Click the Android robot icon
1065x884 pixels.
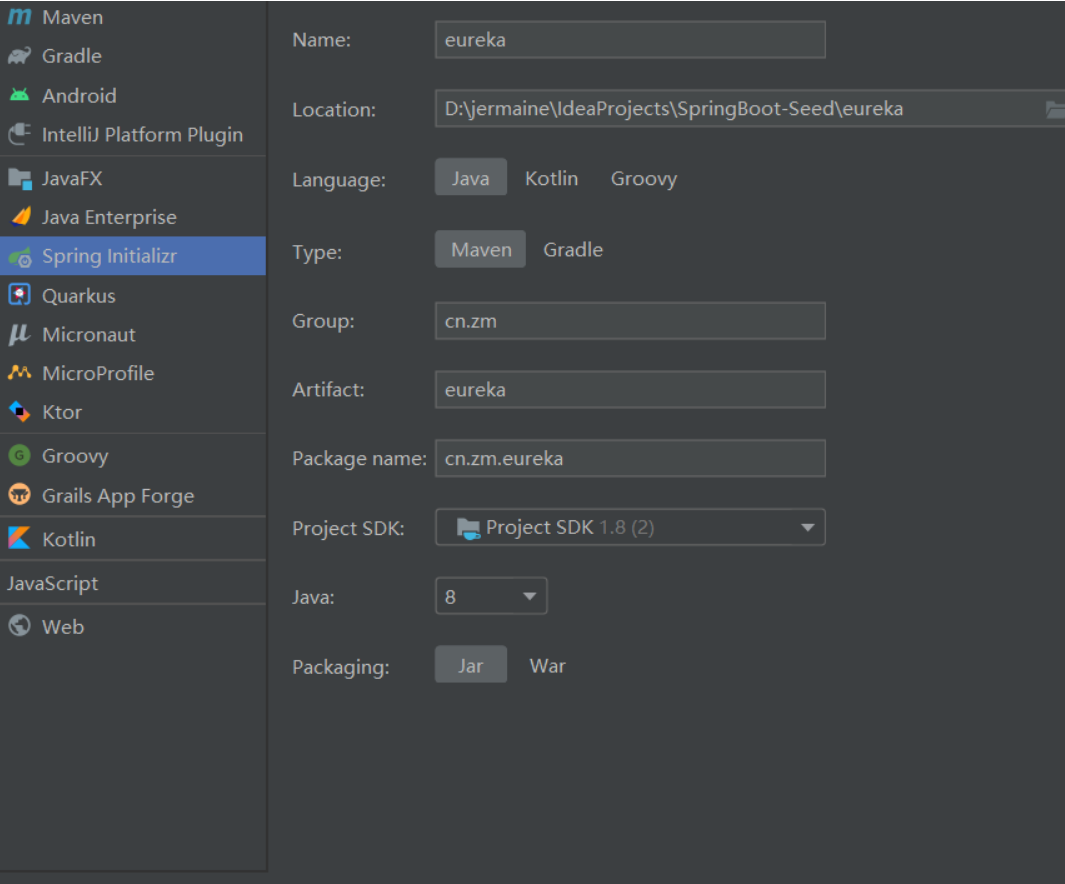tap(20, 95)
